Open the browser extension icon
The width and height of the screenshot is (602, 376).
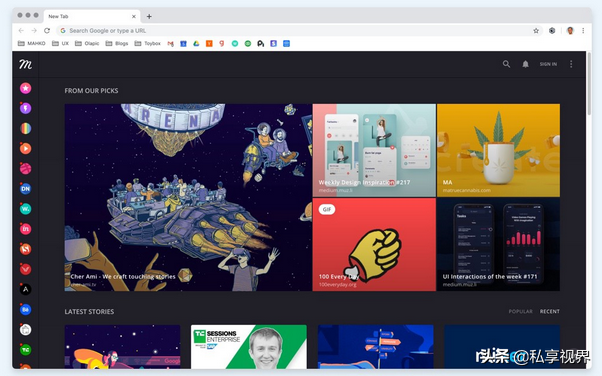[x=552, y=31]
